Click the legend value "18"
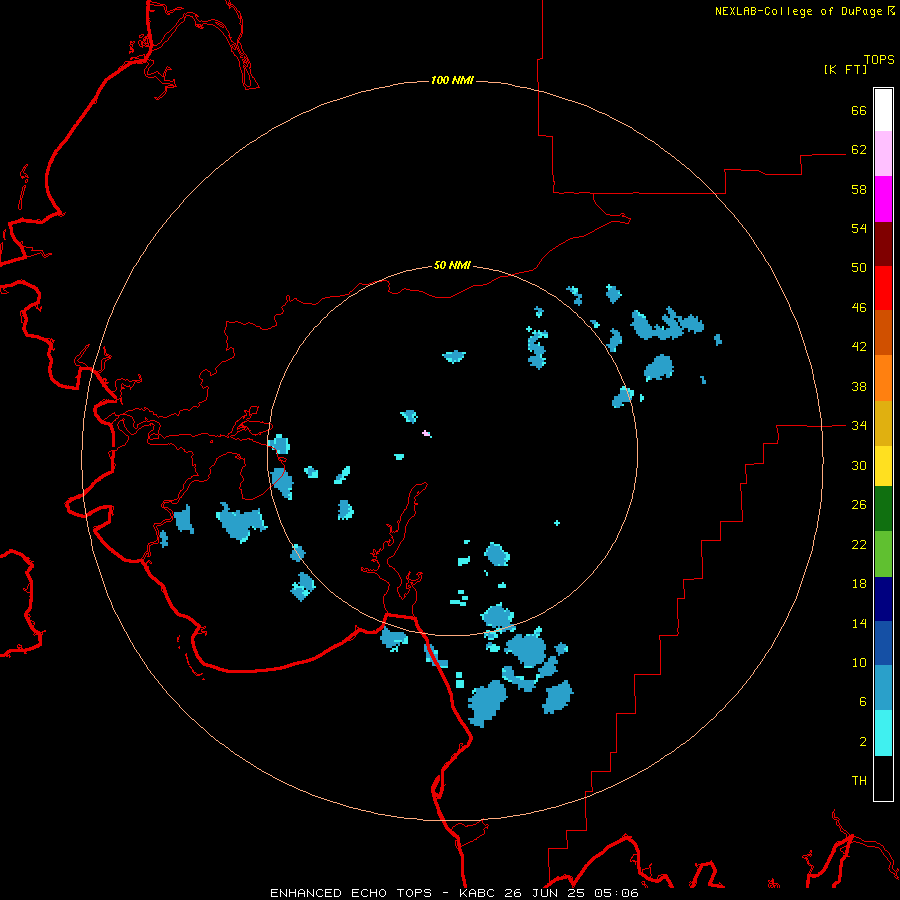Image resolution: width=900 pixels, height=900 pixels. [x=859, y=584]
